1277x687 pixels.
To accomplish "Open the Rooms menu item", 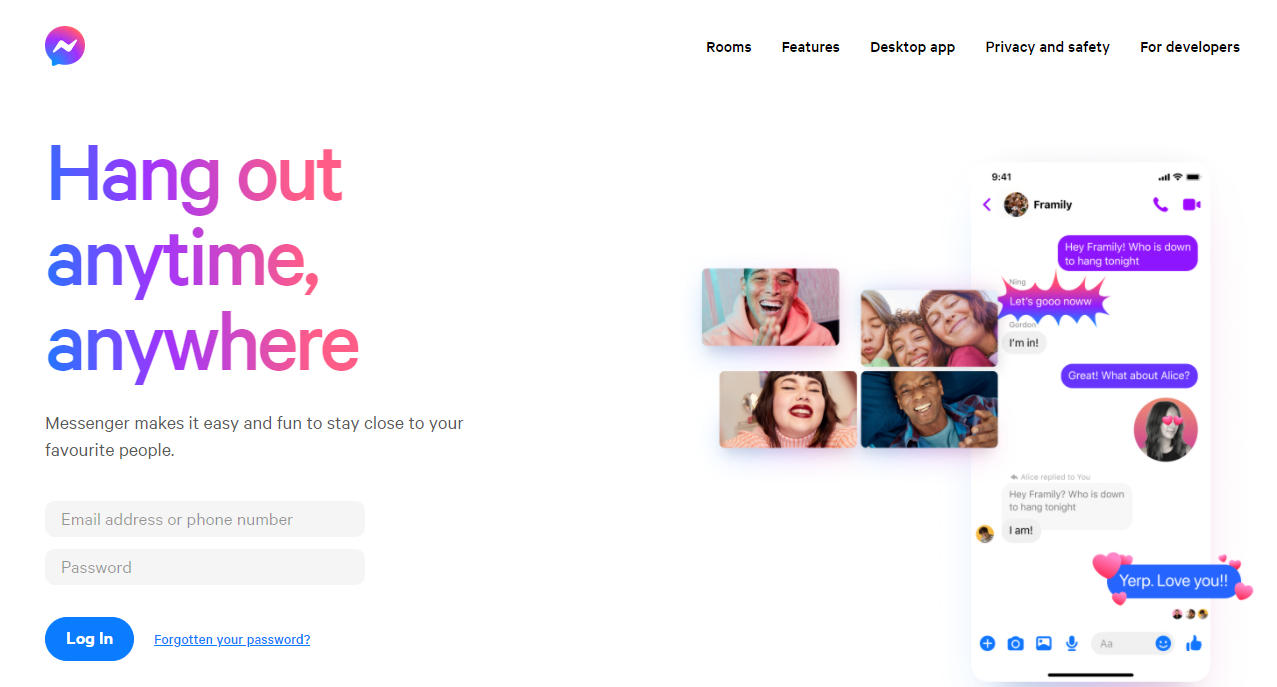I will pos(728,47).
